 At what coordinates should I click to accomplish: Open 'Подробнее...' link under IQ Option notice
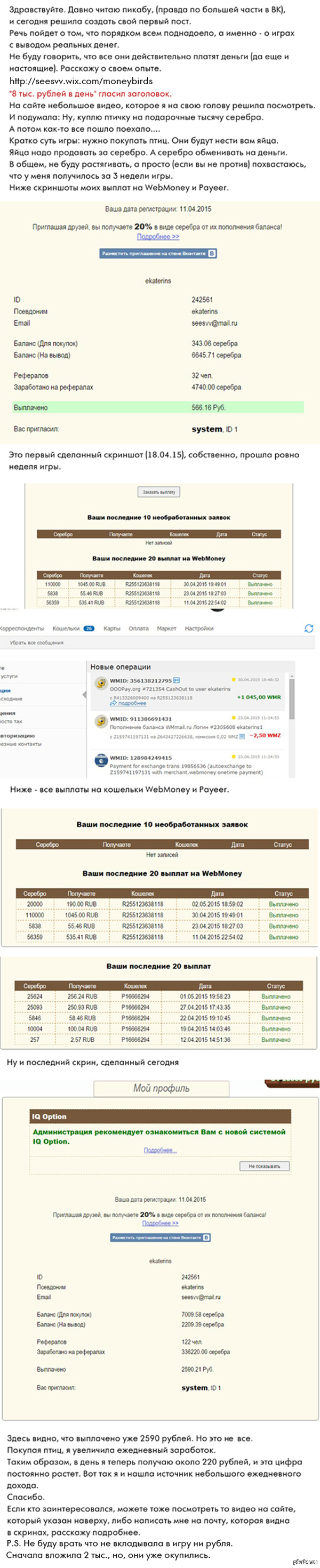tap(160, 1150)
